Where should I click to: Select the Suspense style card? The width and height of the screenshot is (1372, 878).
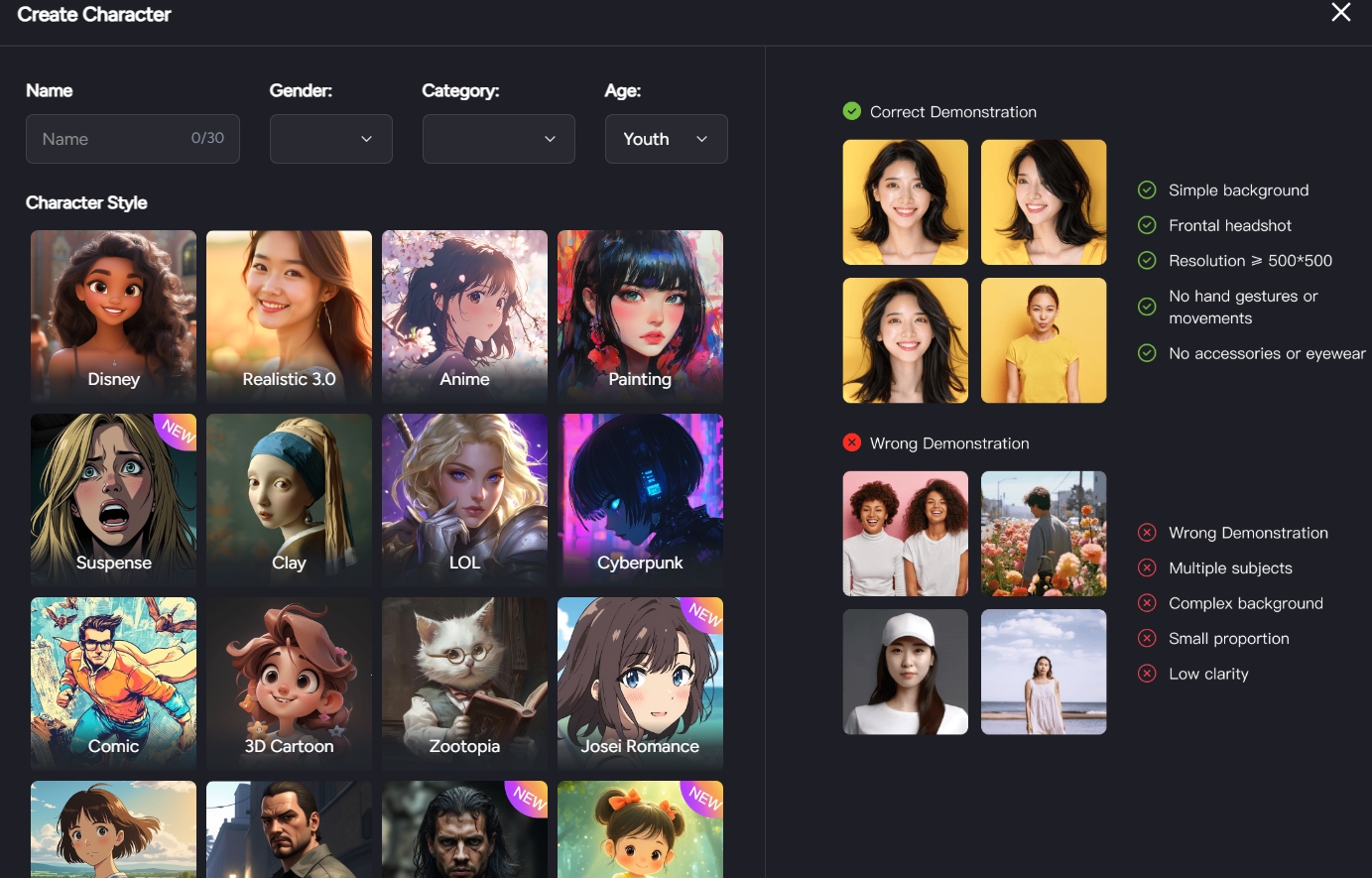coord(113,498)
